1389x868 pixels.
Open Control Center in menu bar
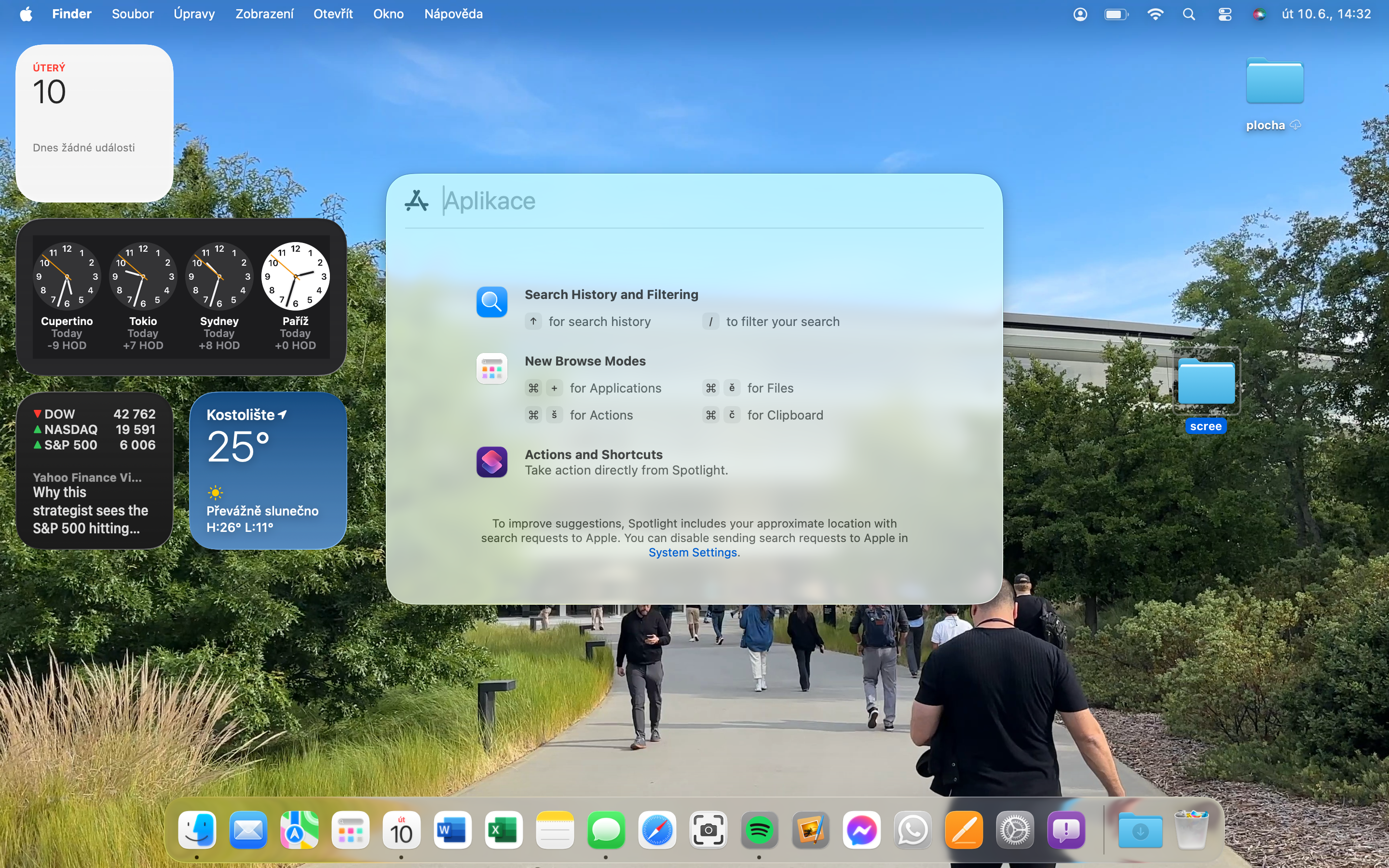1224,14
